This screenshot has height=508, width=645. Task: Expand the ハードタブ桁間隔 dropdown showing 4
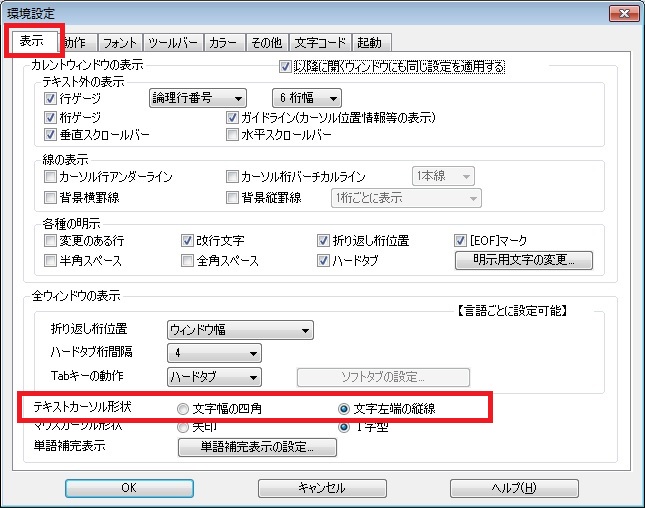(213, 353)
